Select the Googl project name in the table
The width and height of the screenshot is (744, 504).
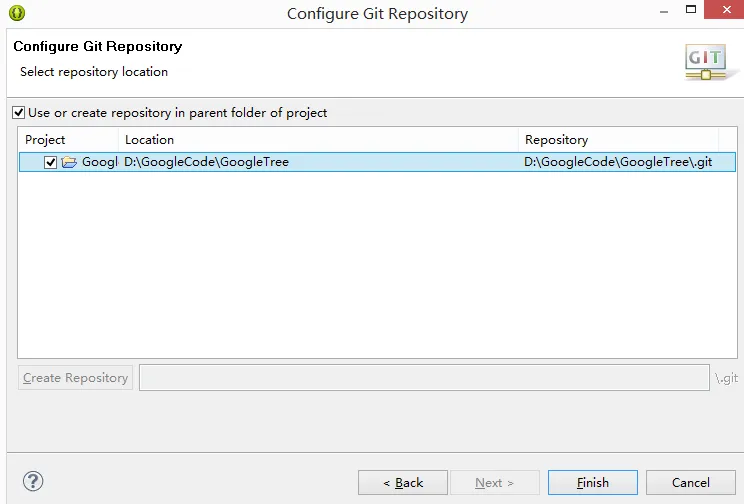point(99,162)
